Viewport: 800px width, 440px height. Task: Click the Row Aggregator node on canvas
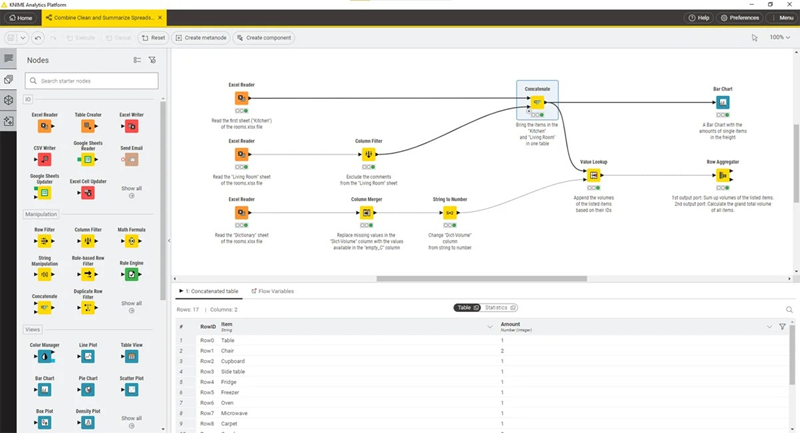pos(722,175)
